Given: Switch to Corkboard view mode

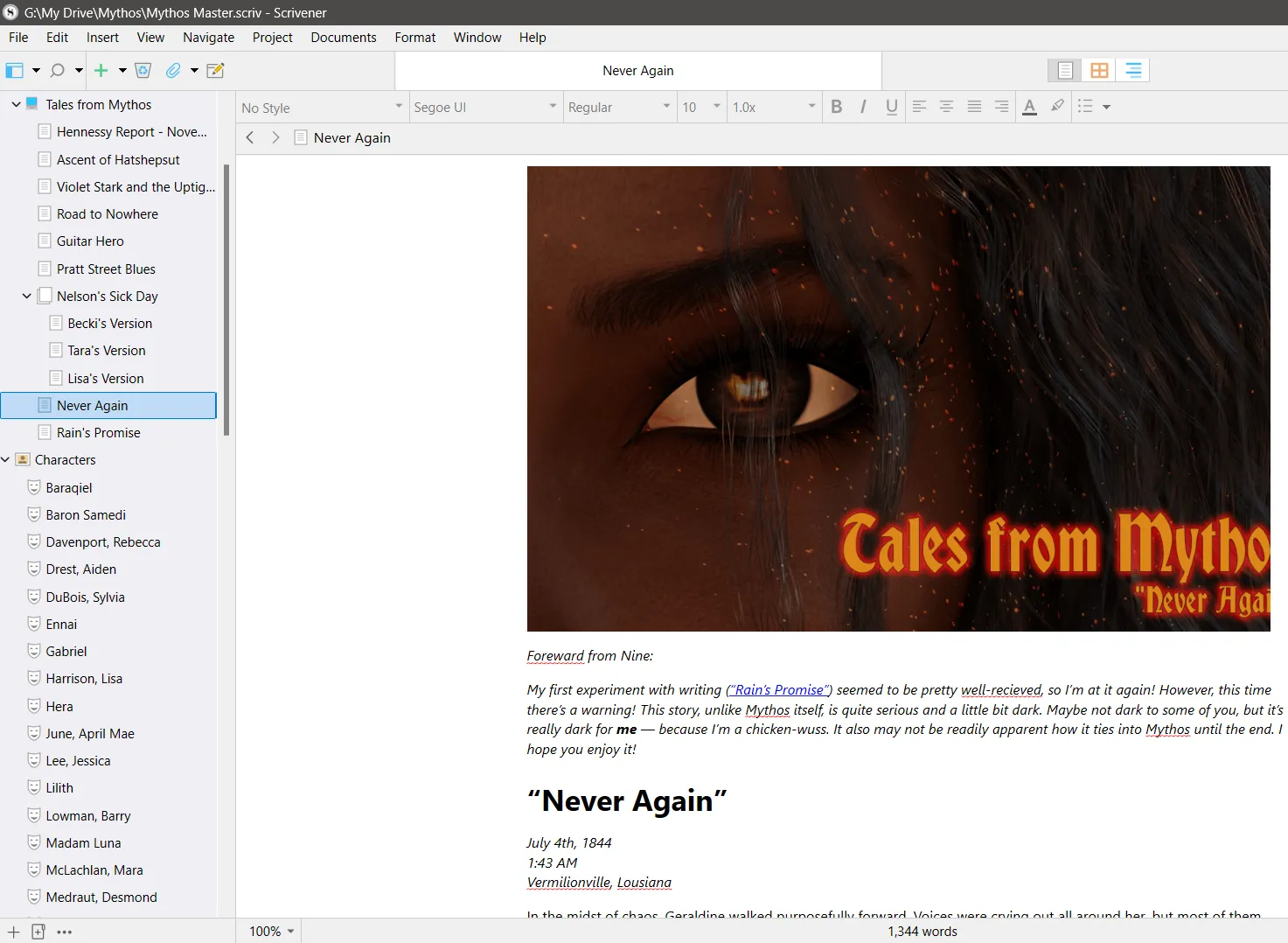Looking at the screenshot, I should [x=1099, y=70].
